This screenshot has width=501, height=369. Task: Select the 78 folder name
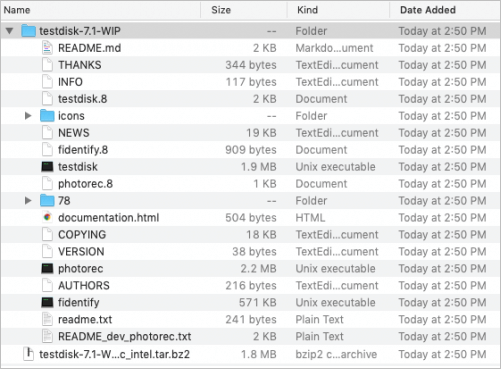pyautogui.click(x=64, y=201)
